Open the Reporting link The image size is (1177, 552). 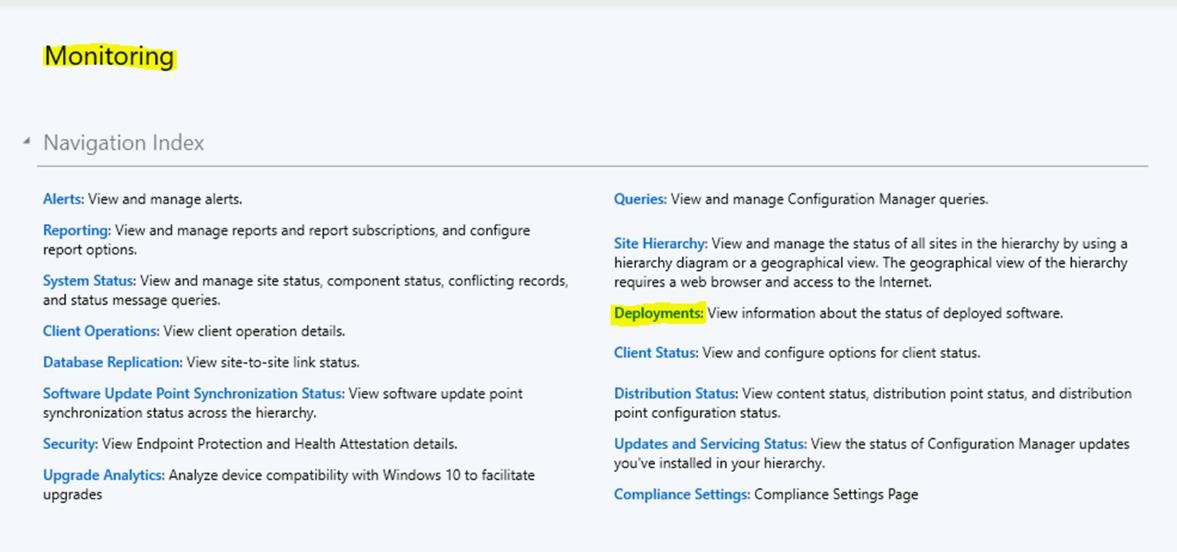pos(76,230)
